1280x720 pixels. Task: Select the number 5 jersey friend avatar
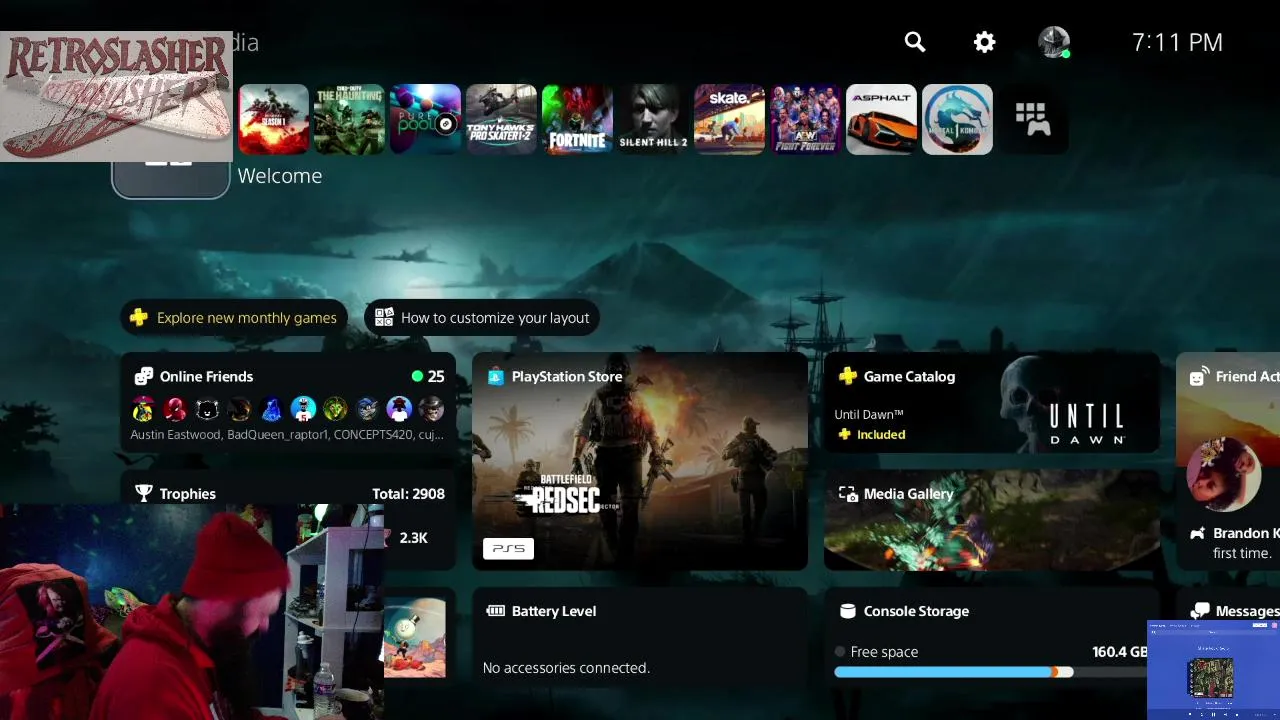[x=303, y=408]
